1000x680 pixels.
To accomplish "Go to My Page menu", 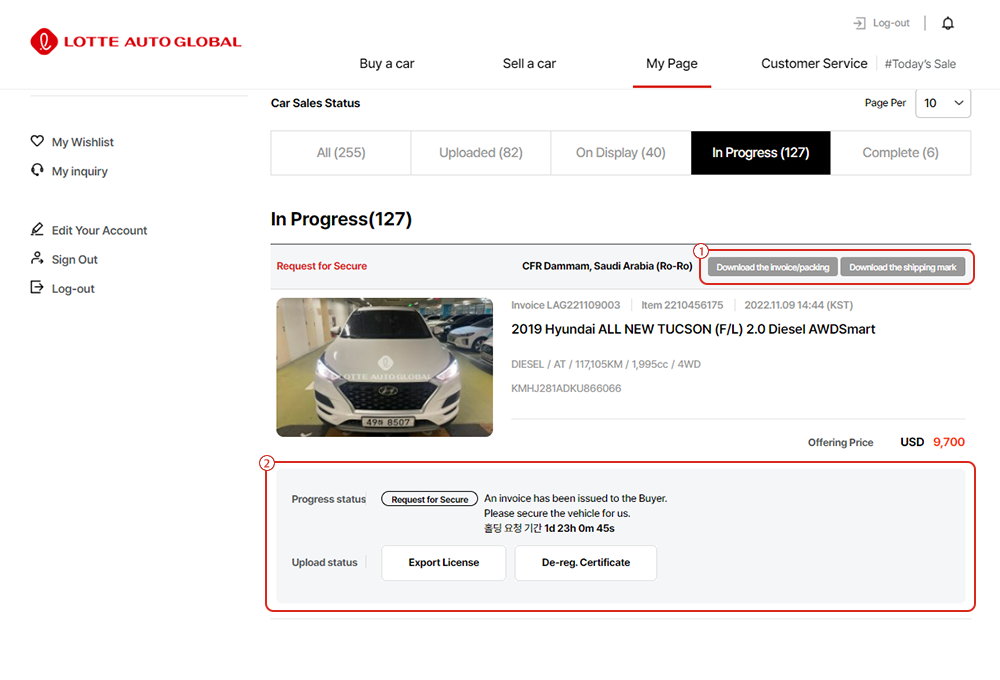I will (x=672, y=64).
